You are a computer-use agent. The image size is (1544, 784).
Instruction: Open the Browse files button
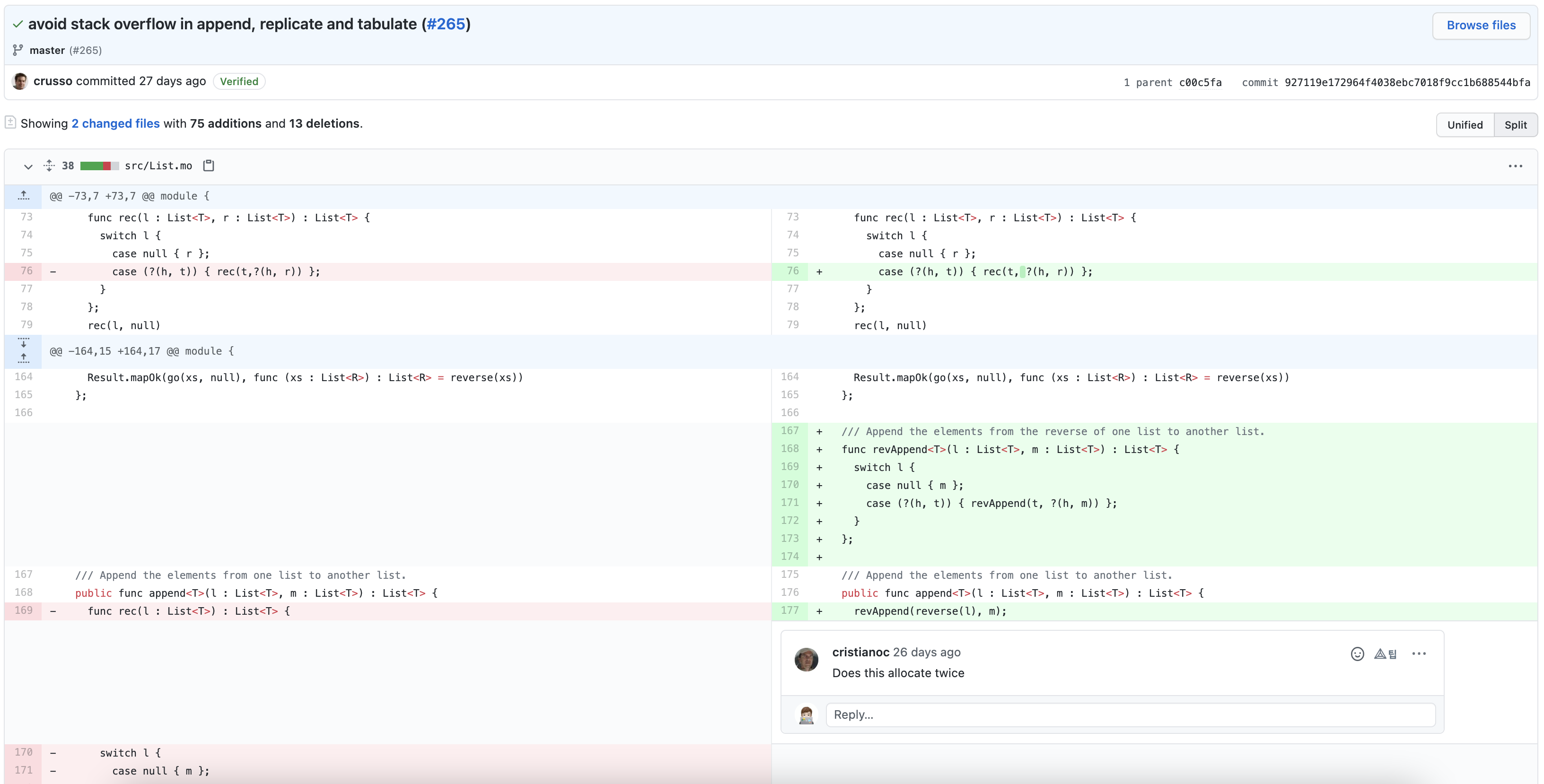(x=1481, y=25)
